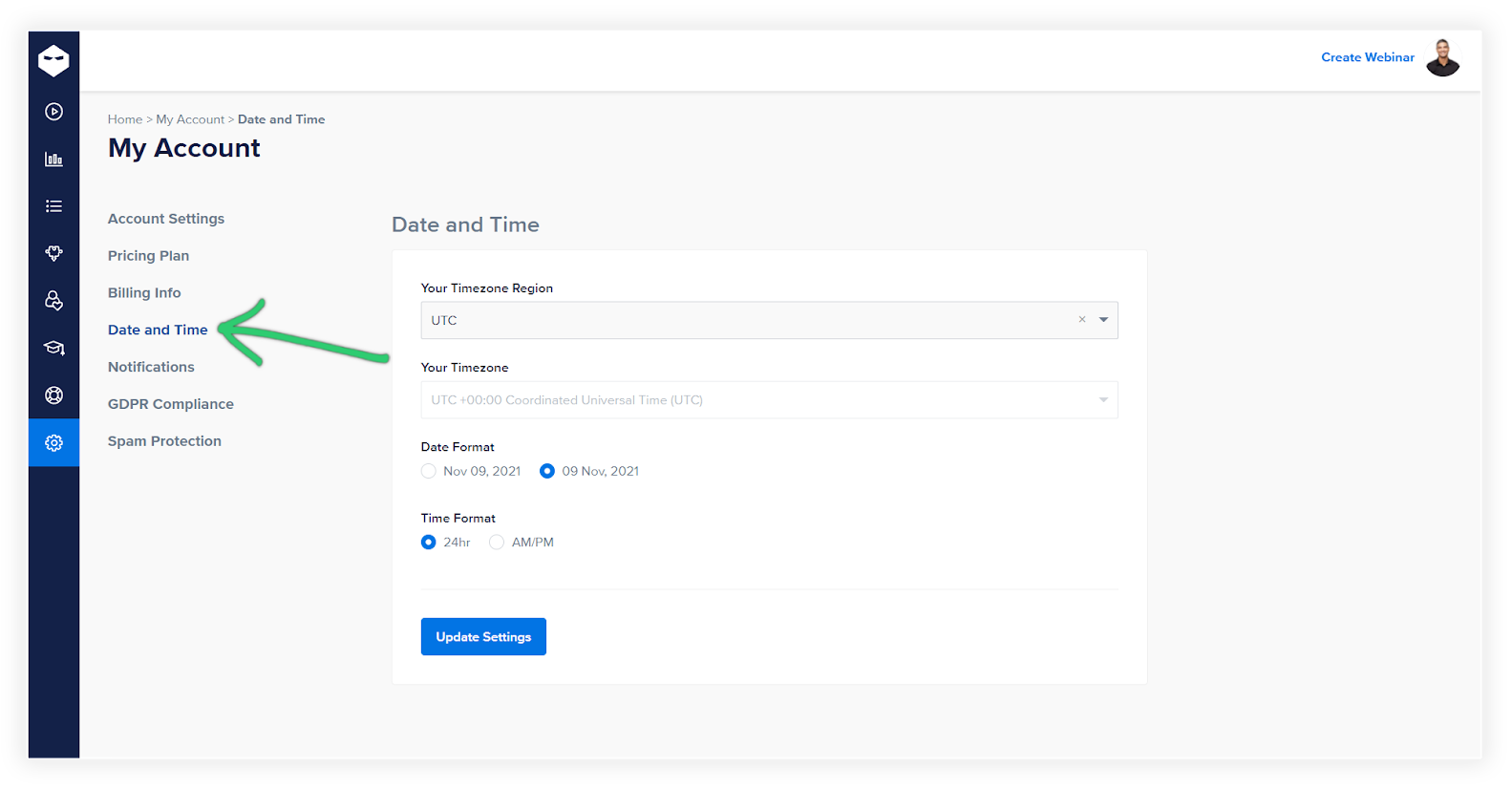Clear the UTC timezone region selection
The image size is (1512, 789).
[x=1081, y=320]
